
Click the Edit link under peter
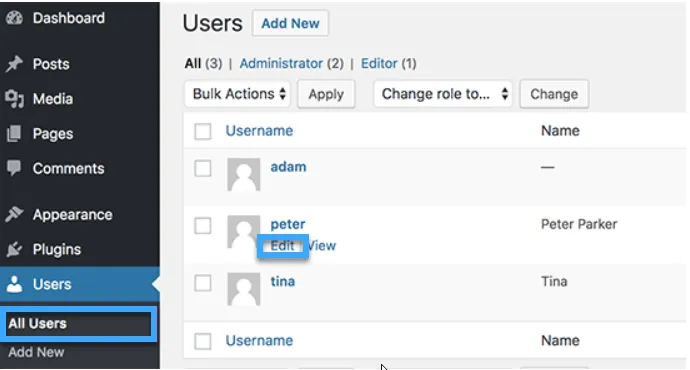pyautogui.click(x=283, y=245)
